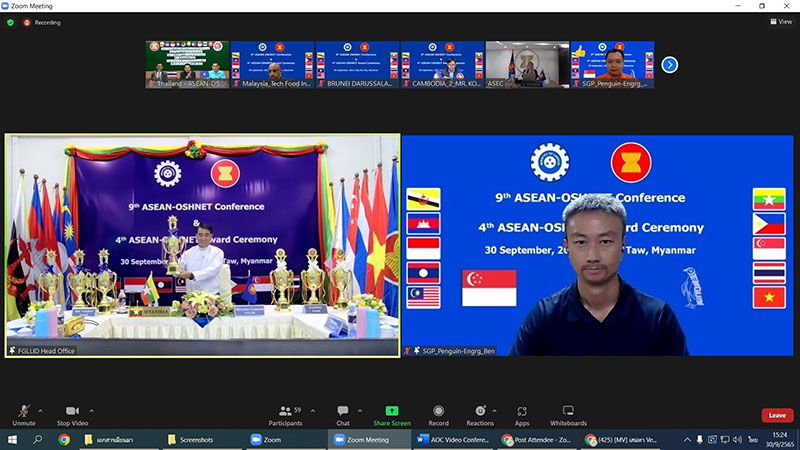The width and height of the screenshot is (800, 450).
Task: Open Reactions menu
Action: 480,412
